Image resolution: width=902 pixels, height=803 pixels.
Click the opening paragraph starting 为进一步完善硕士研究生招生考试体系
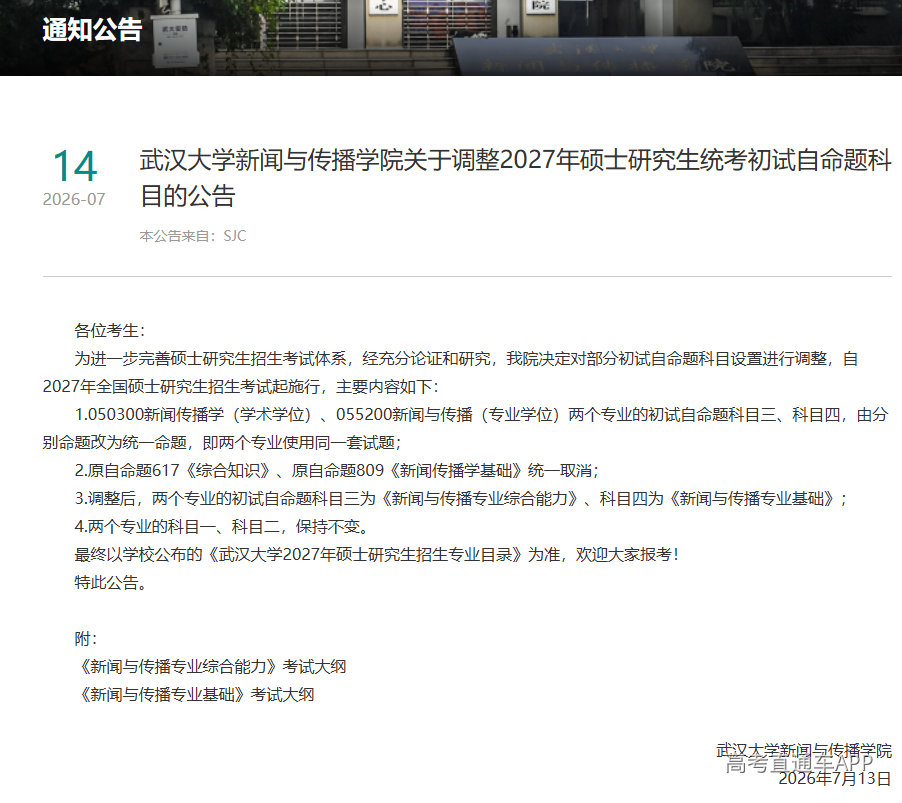coord(450,373)
